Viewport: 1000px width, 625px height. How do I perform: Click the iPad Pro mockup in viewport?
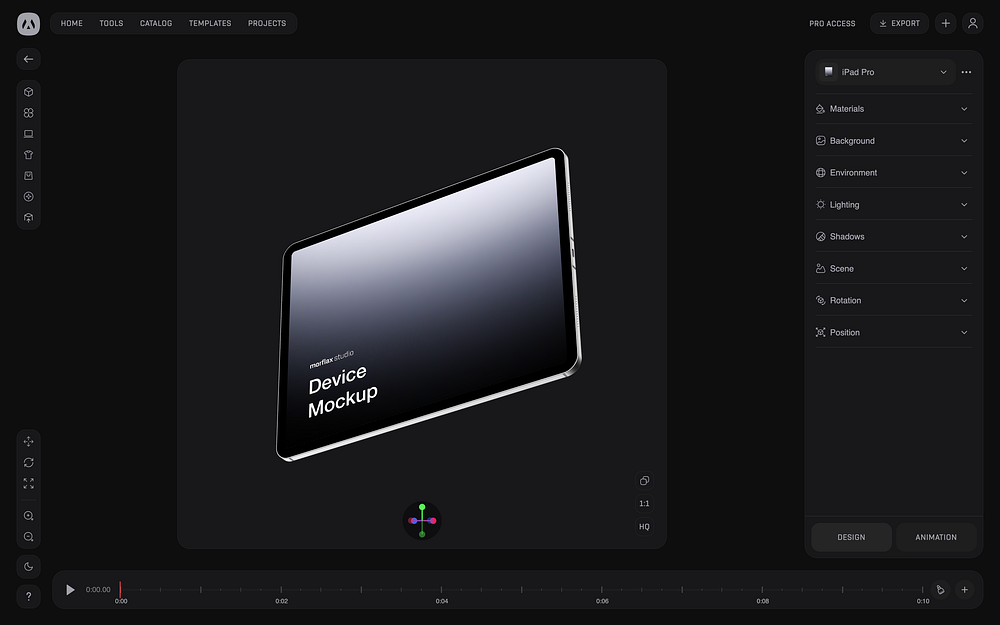pyautogui.click(x=428, y=305)
